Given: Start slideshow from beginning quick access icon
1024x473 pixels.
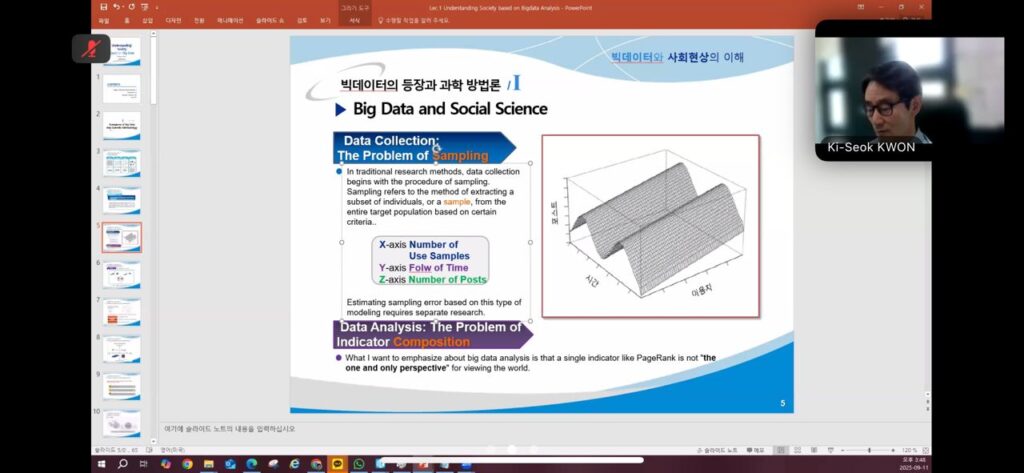Looking at the screenshot, I should [144, 7].
